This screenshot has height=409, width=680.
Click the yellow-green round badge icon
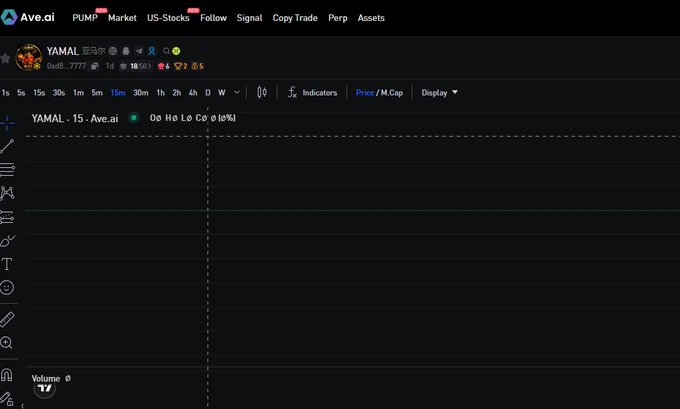click(176, 51)
